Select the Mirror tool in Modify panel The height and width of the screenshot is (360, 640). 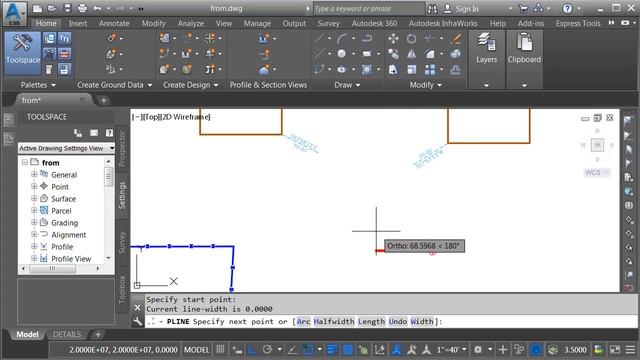tap(411, 54)
